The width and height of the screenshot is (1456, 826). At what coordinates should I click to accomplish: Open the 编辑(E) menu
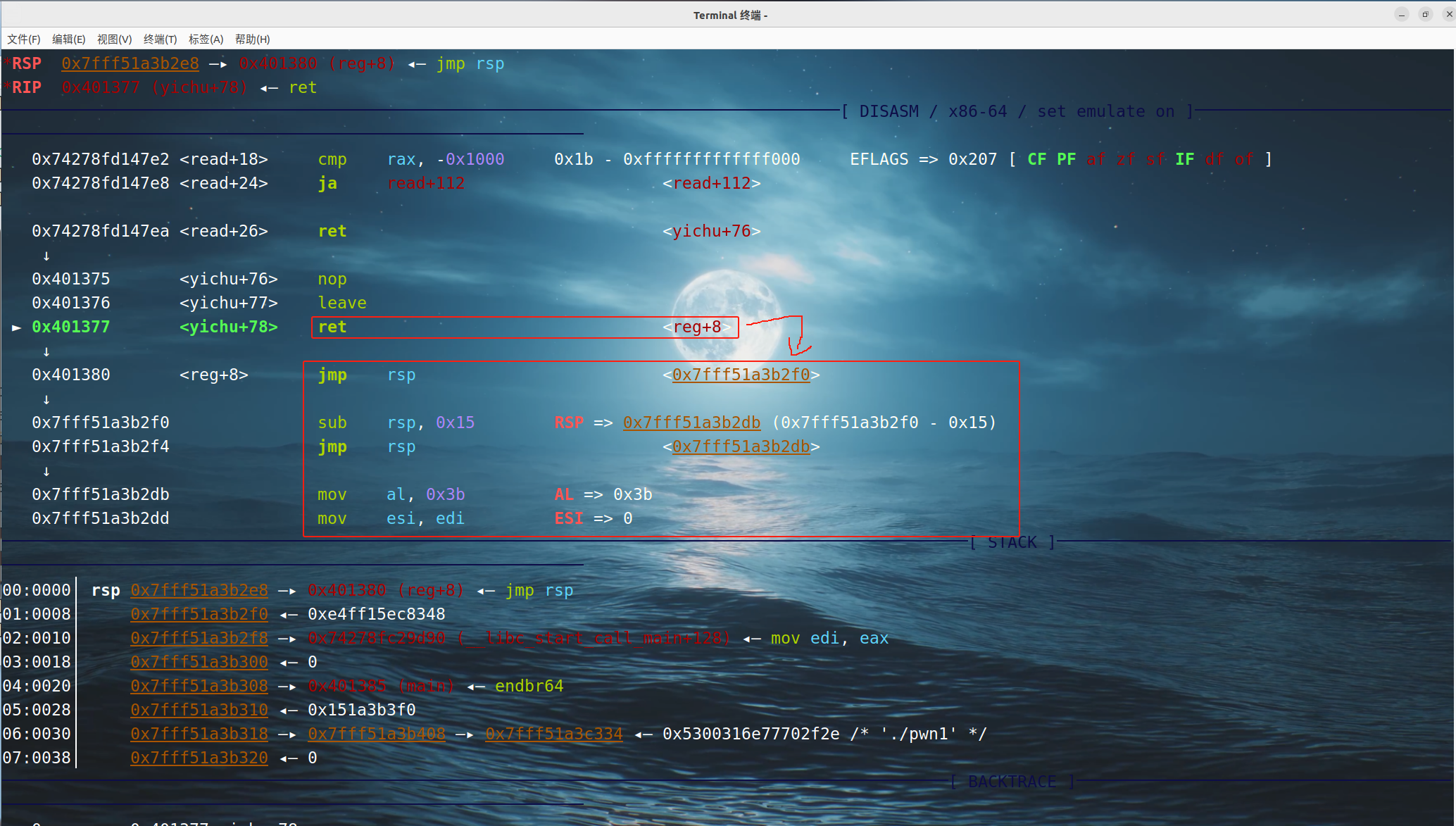point(69,39)
